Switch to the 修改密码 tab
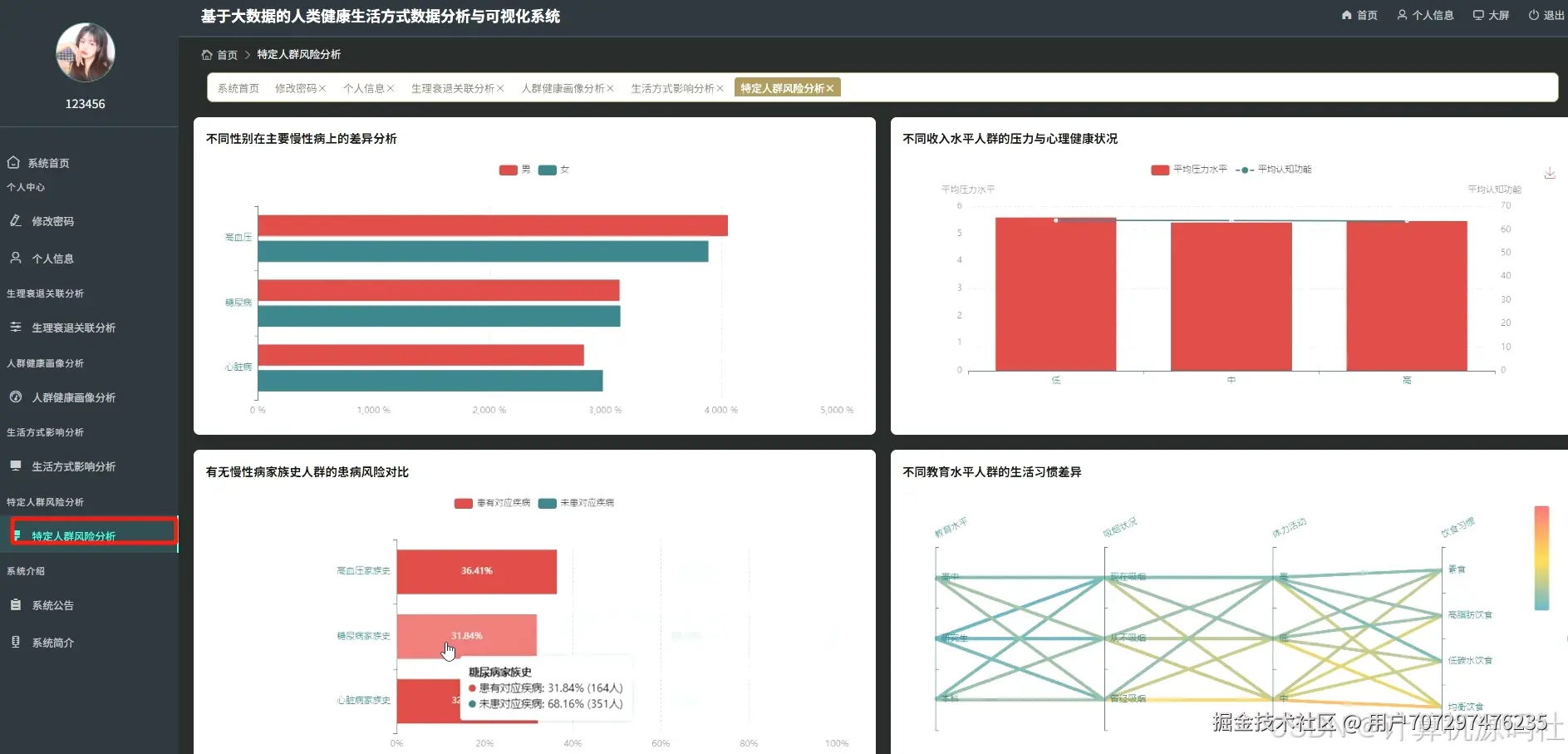The width and height of the screenshot is (1568, 754). pos(296,88)
